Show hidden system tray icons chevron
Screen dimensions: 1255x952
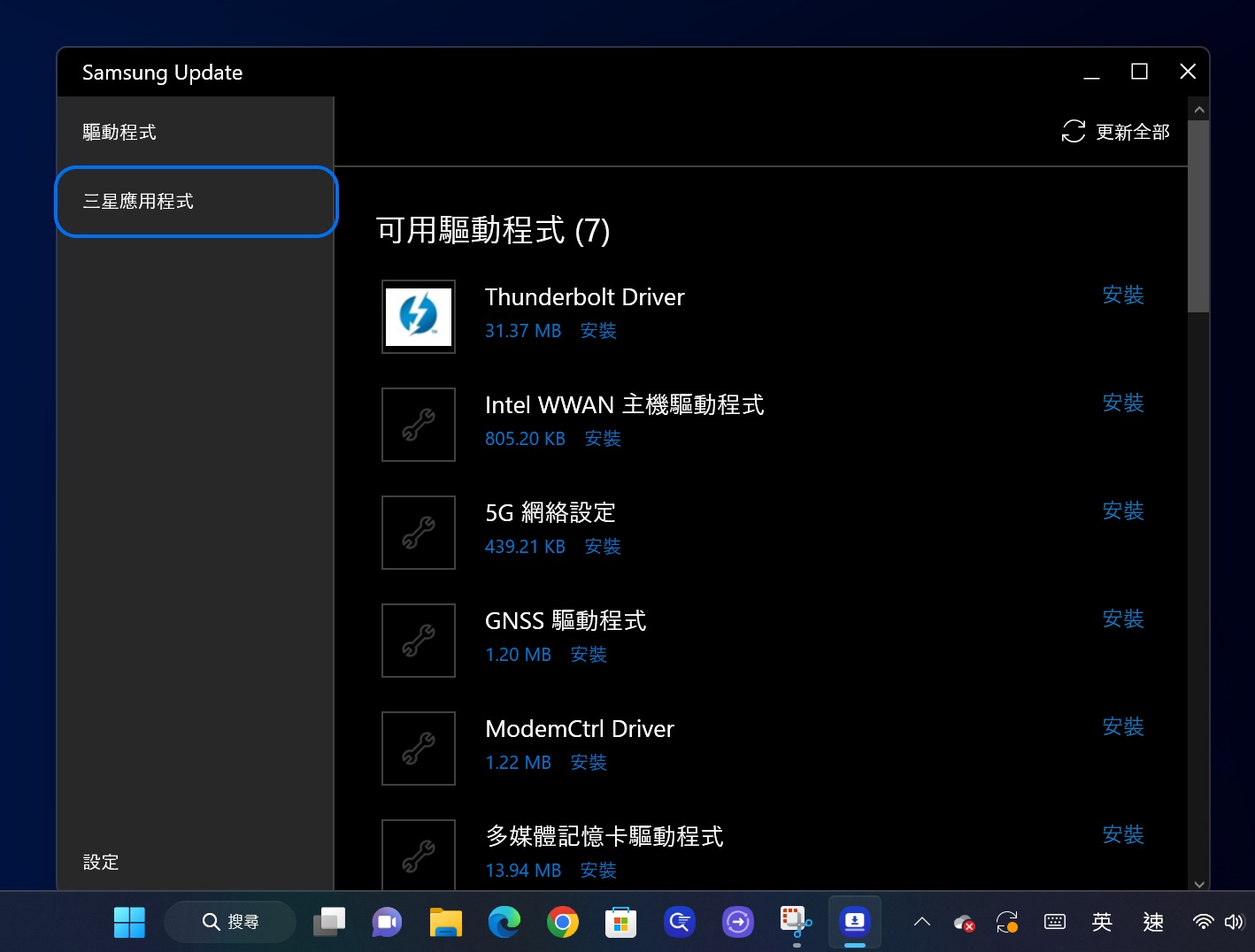click(921, 922)
